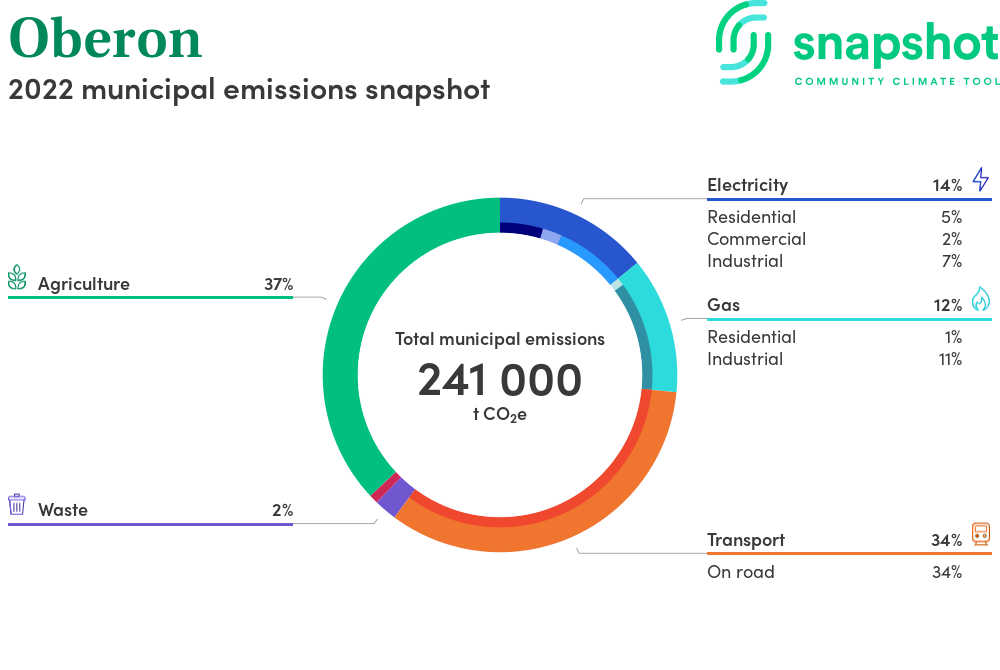The width and height of the screenshot is (1000, 670).
Task: Click the 241 000 total emissions figure
Action: tap(499, 381)
